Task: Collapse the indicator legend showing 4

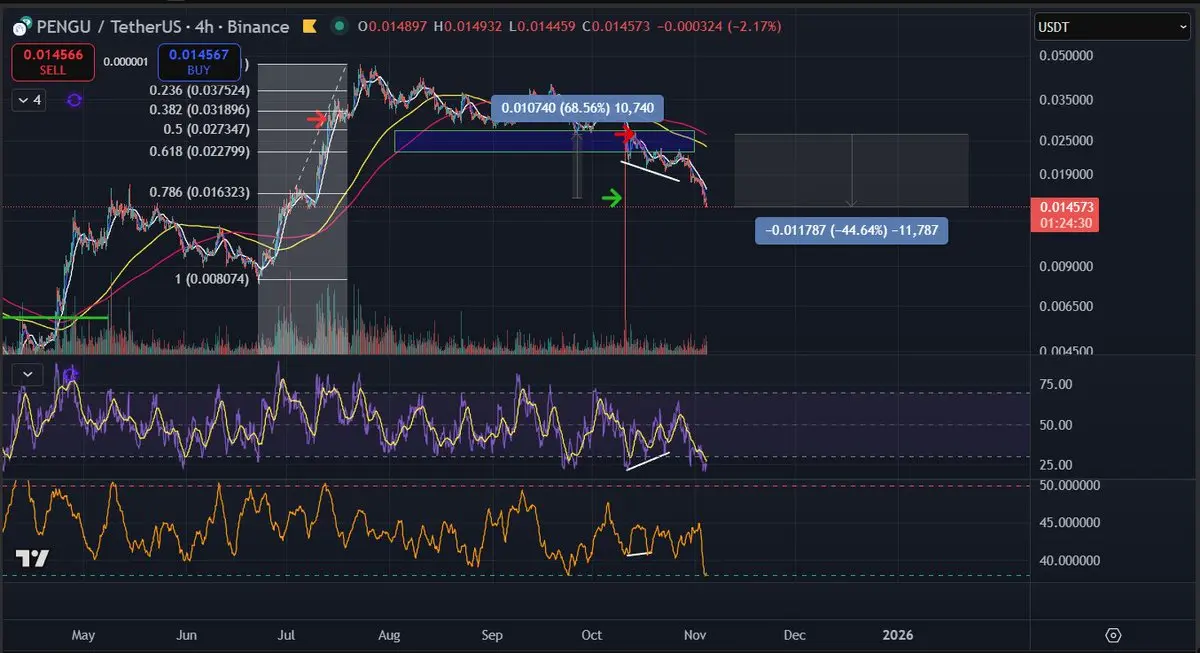Action: click(29, 100)
